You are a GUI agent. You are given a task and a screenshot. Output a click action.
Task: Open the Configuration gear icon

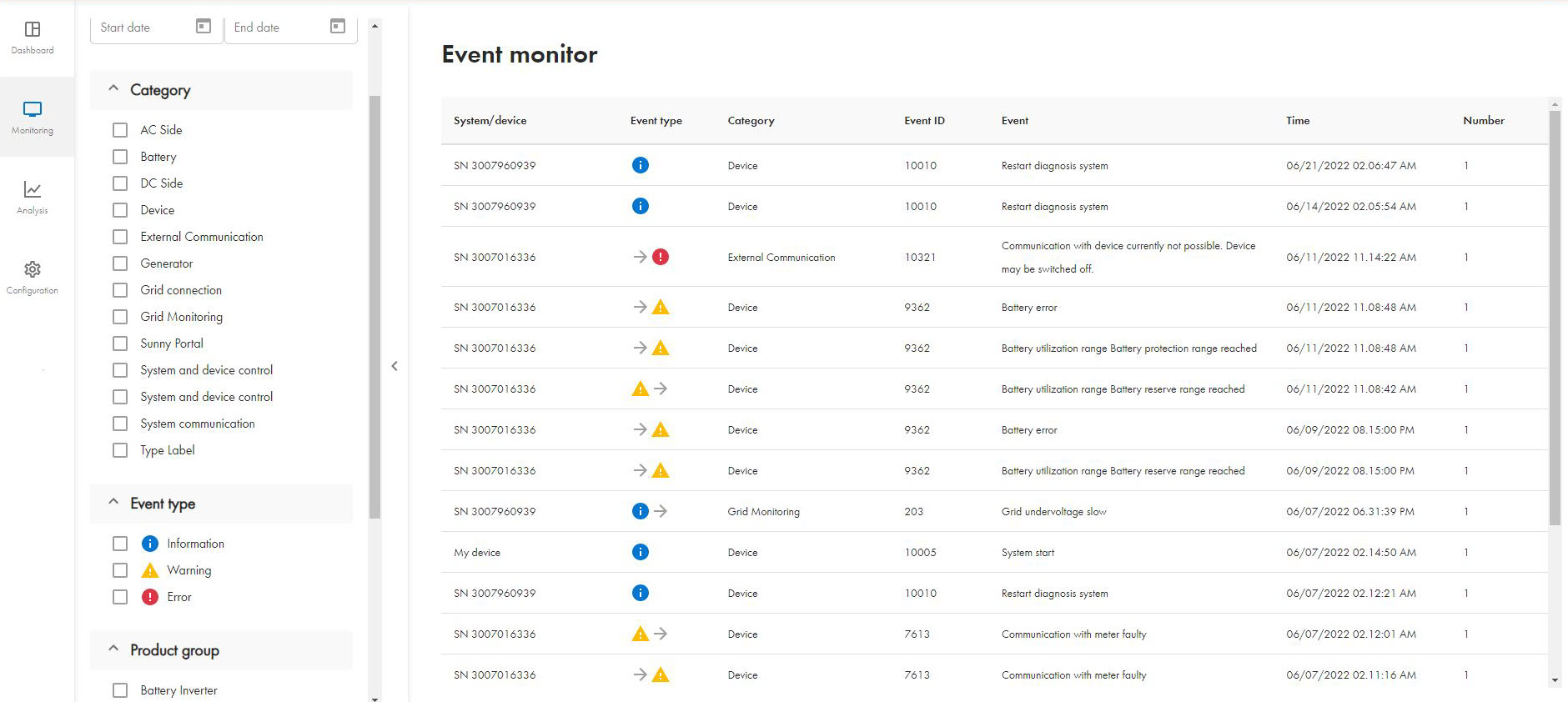click(x=33, y=269)
